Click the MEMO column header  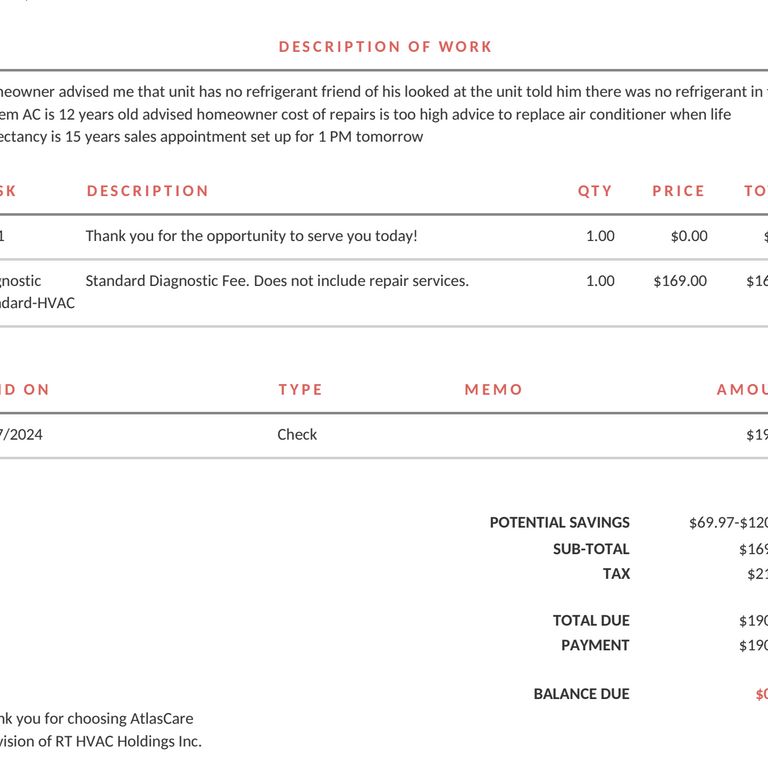click(494, 390)
